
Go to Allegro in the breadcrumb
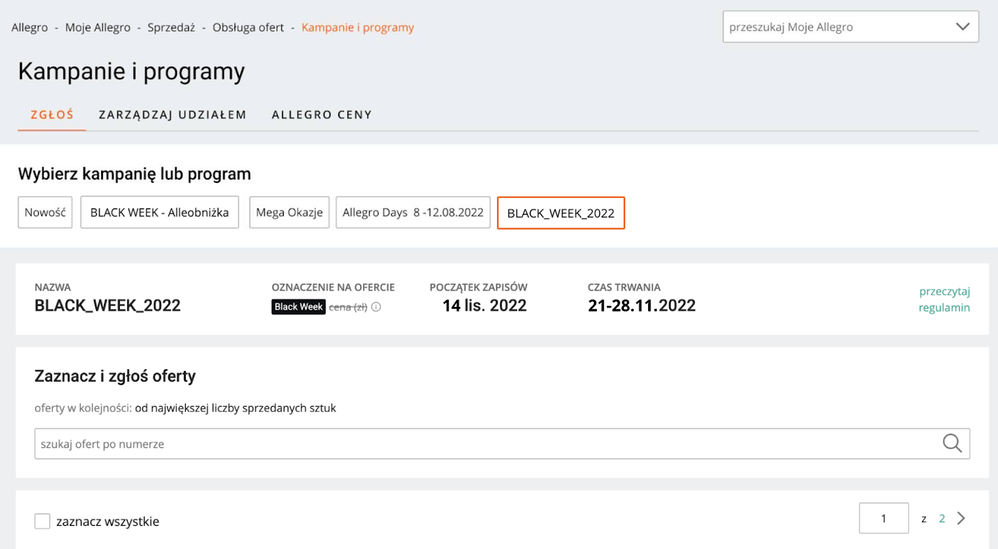[30, 27]
